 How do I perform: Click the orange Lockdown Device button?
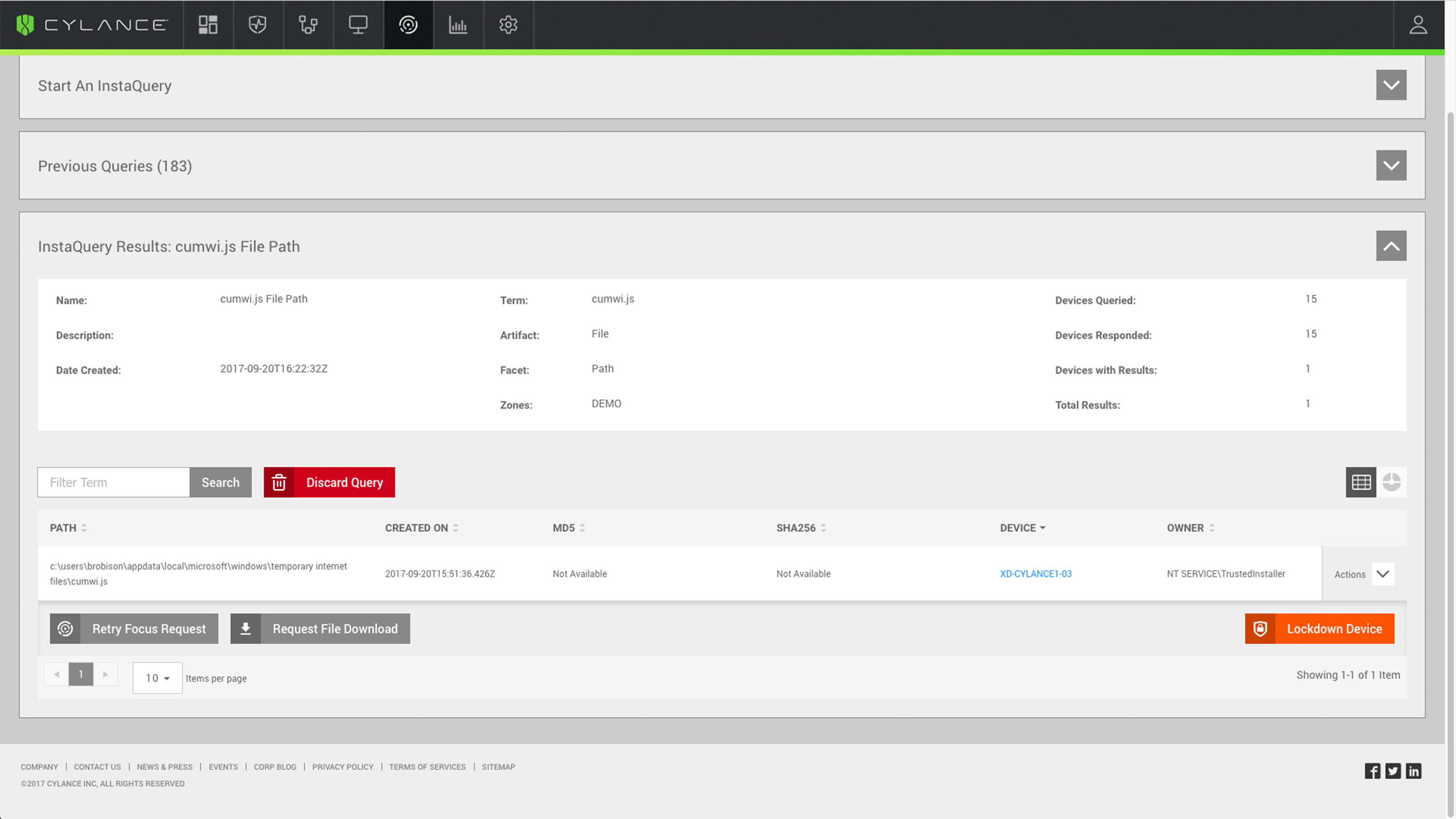point(1319,628)
